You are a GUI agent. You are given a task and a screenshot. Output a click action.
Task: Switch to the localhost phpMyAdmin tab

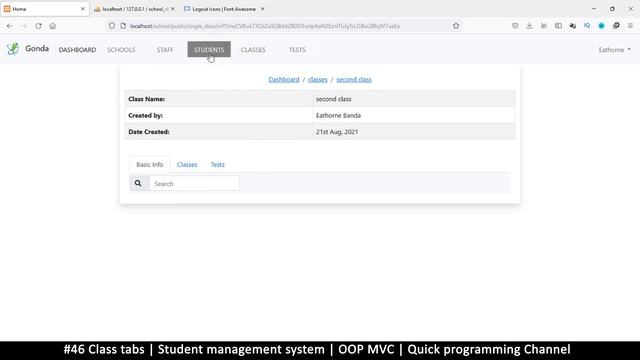[134, 9]
